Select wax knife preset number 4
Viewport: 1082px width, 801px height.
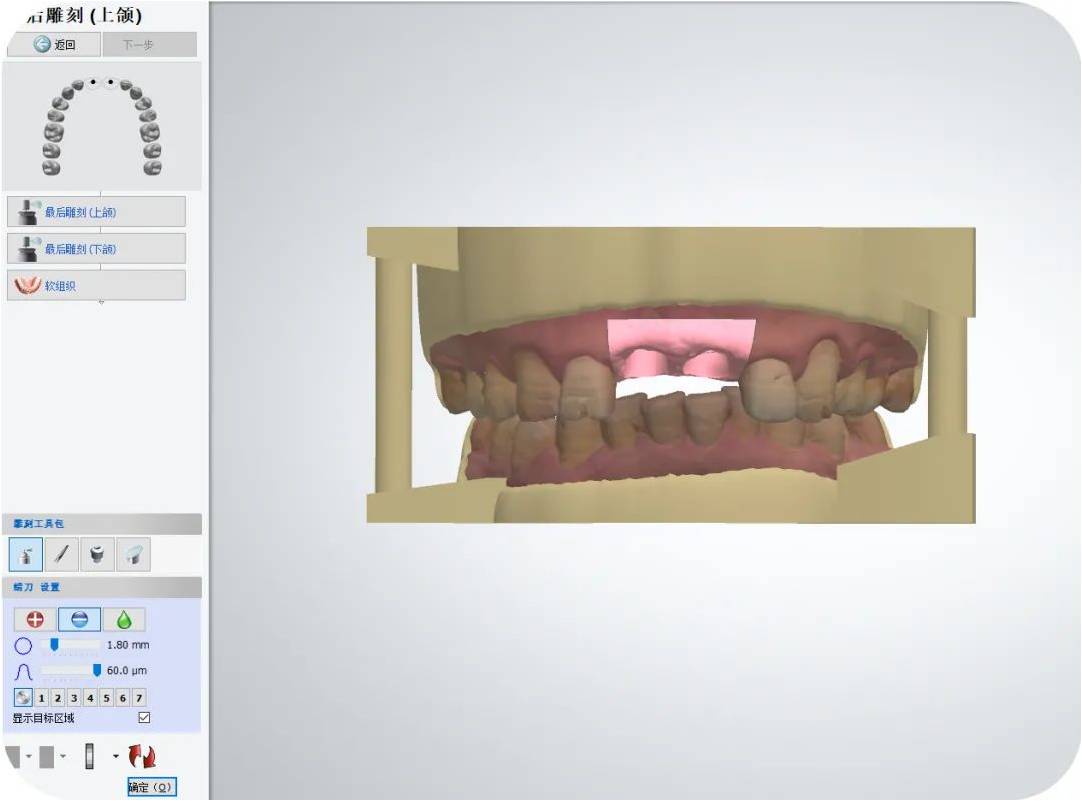(90, 698)
